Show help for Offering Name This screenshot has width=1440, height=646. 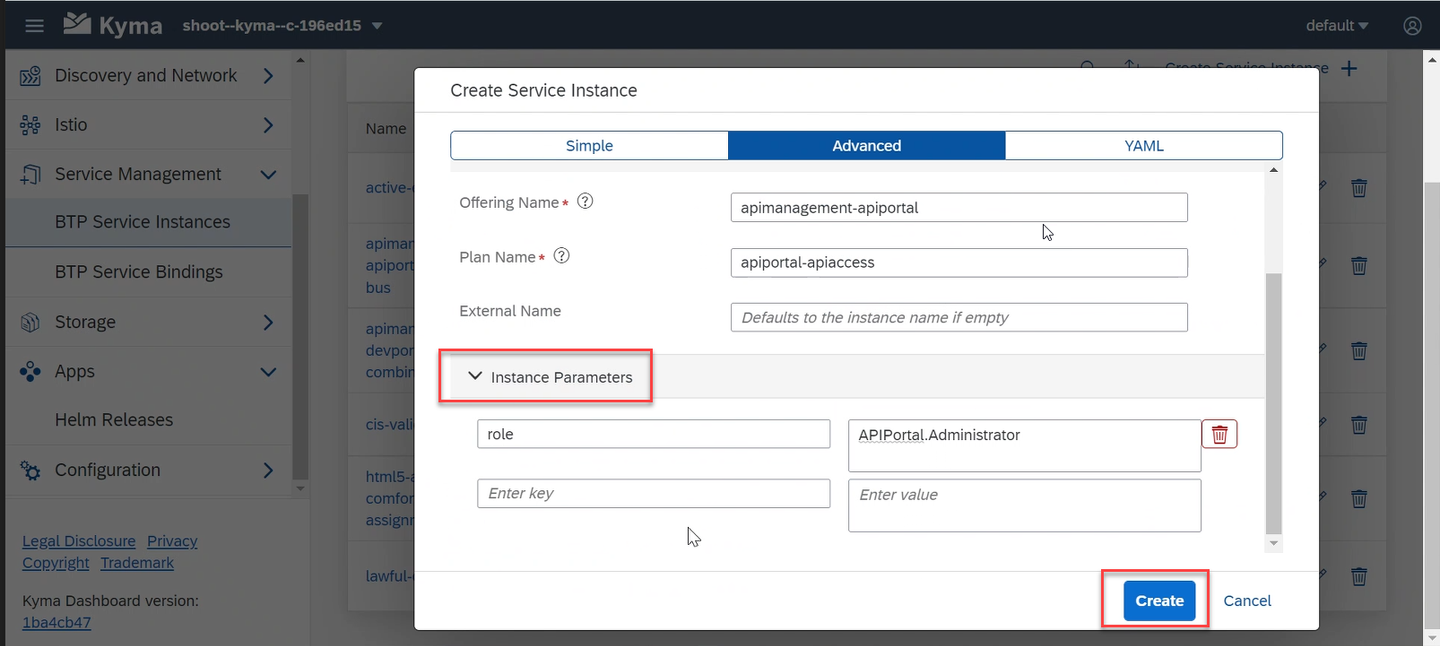click(586, 201)
